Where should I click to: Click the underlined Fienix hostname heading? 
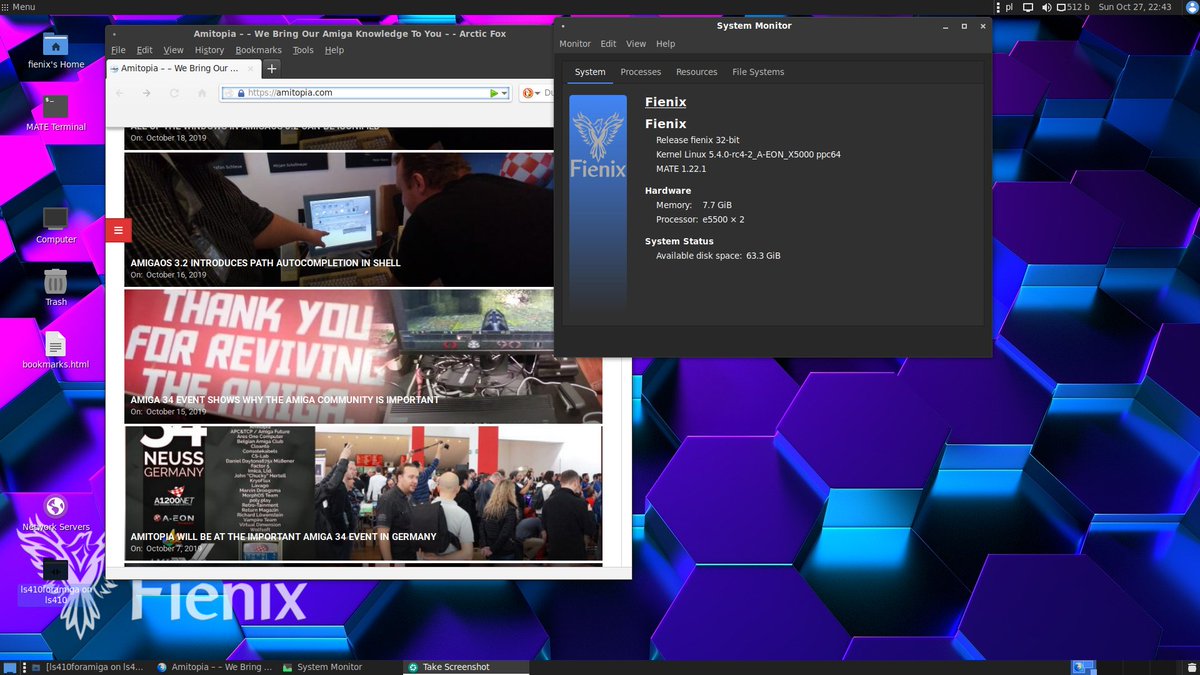666,101
